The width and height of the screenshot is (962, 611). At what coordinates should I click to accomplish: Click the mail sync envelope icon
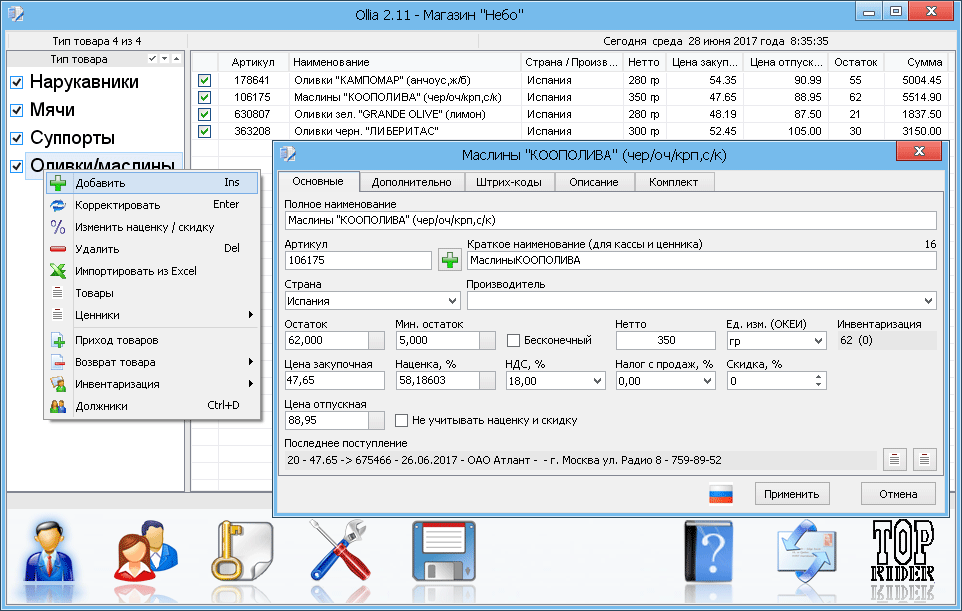[807, 552]
